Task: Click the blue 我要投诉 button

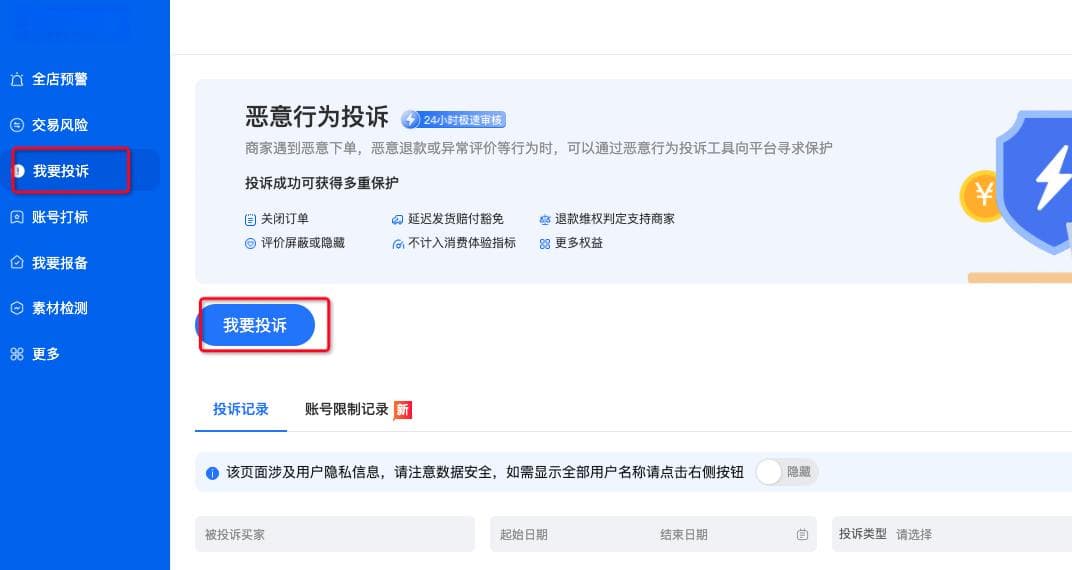Action: tap(256, 325)
